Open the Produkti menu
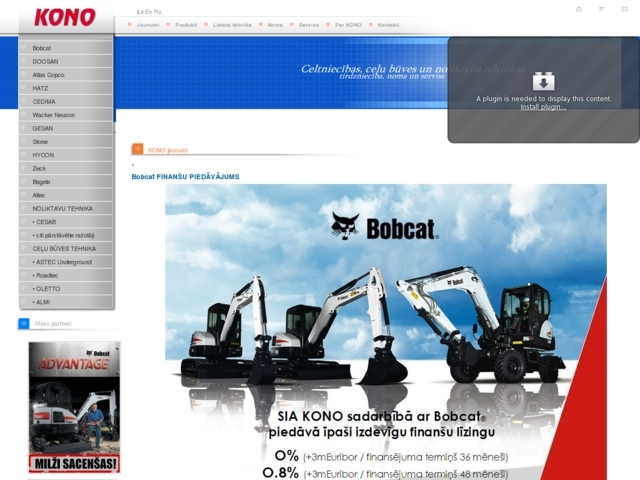 pos(186,24)
